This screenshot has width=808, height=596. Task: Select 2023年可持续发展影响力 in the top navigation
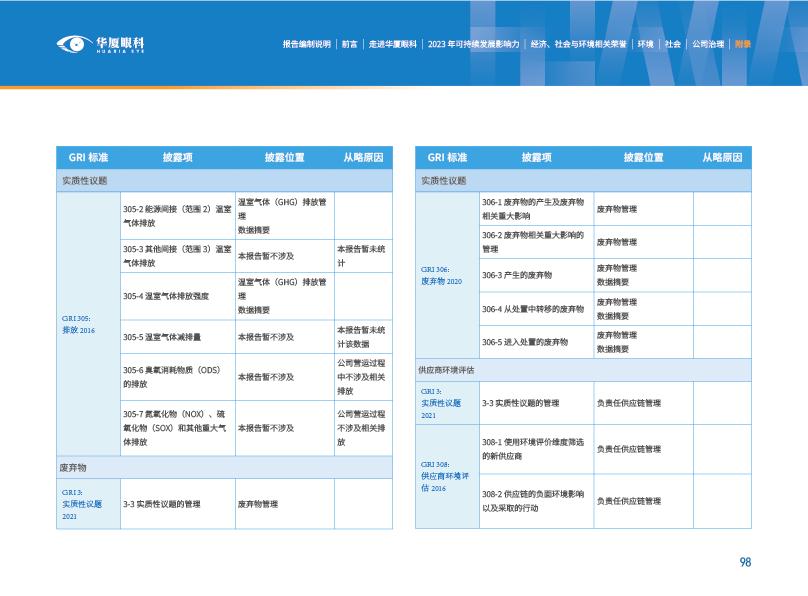(x=473, y=44)
